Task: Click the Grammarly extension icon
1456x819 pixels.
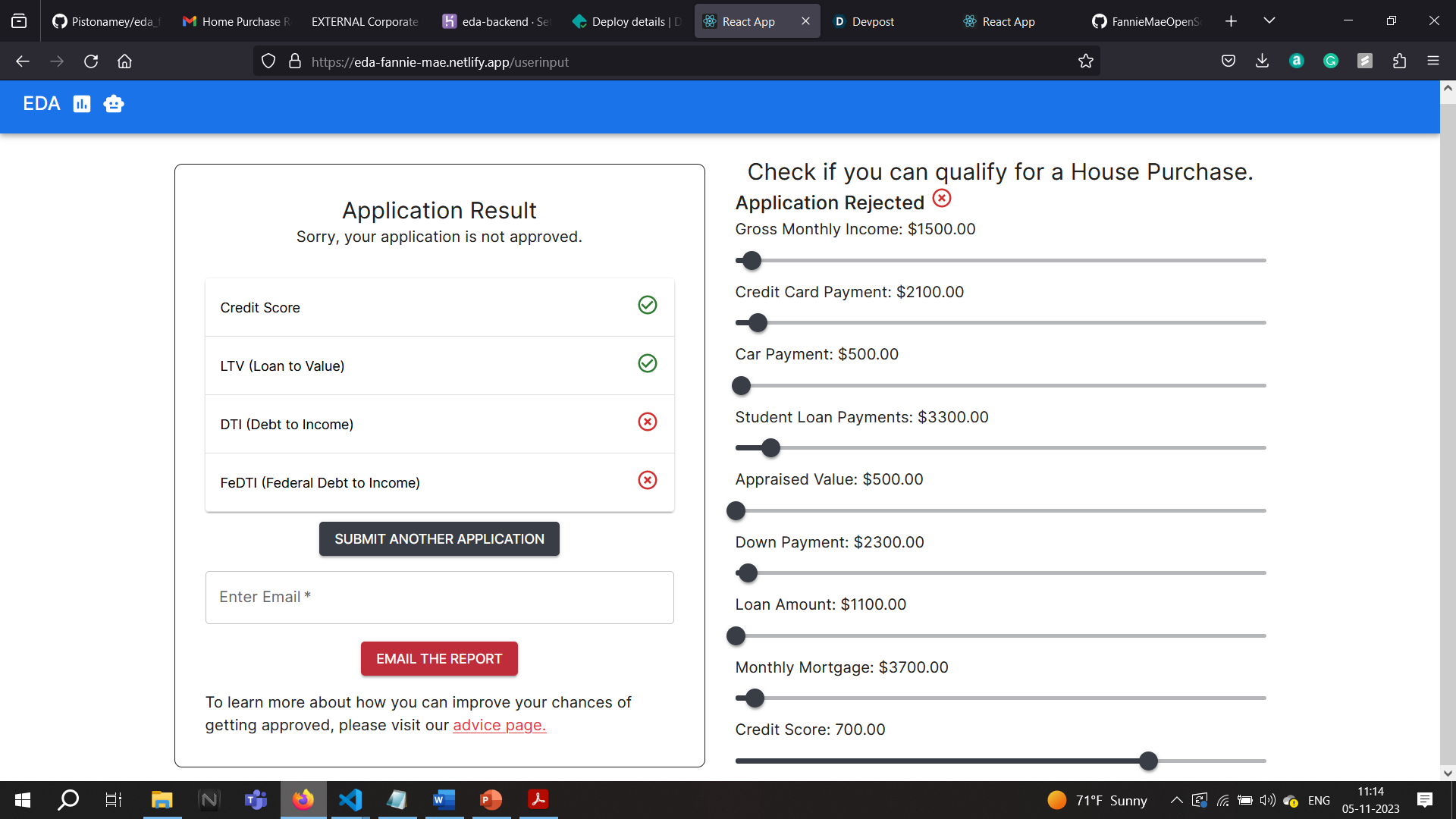Action: click(1330, 61)
